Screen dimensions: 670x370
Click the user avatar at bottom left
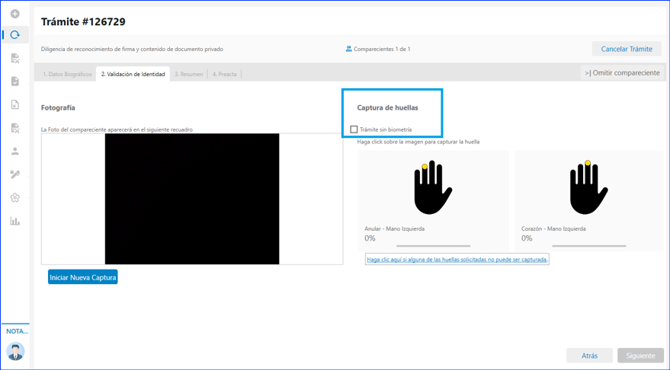tap(15, 352)
